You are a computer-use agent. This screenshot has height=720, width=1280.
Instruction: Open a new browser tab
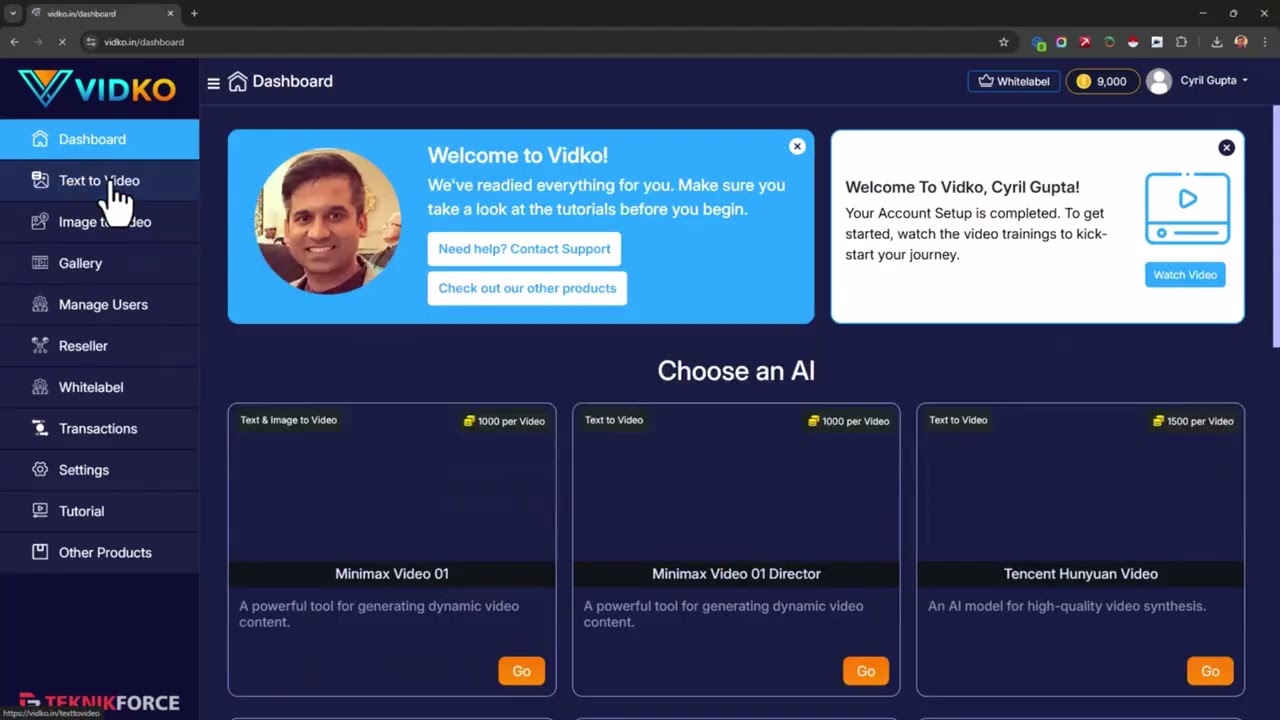coord(194,13)
